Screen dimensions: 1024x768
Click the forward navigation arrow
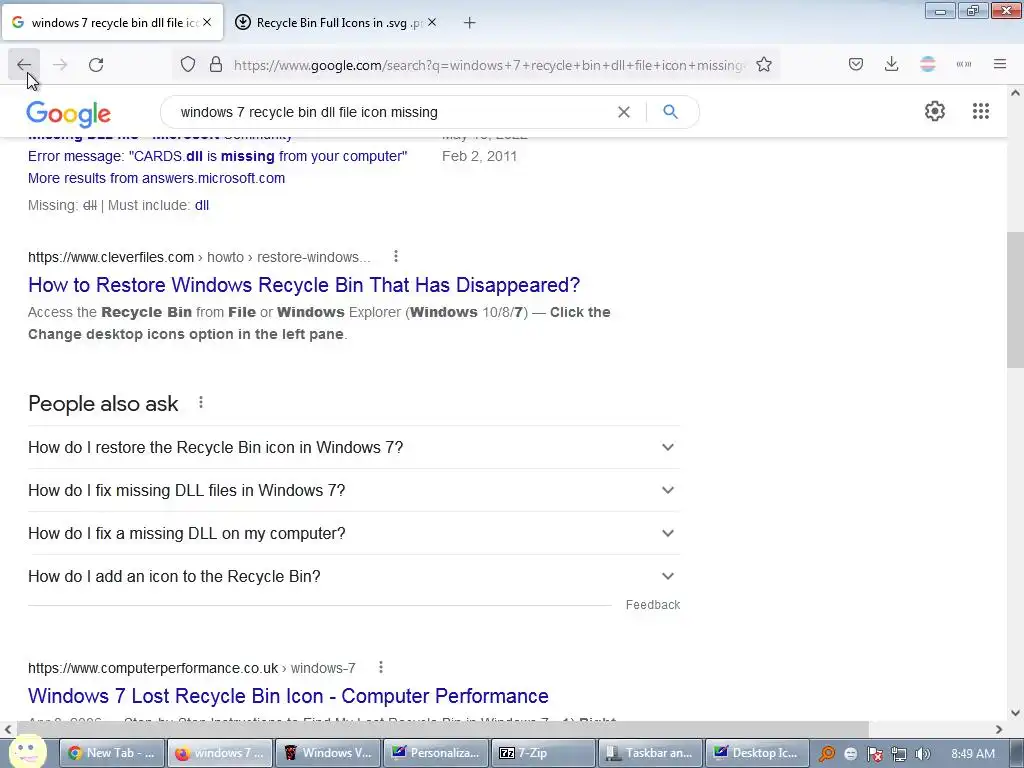click(x=60, y=65)
